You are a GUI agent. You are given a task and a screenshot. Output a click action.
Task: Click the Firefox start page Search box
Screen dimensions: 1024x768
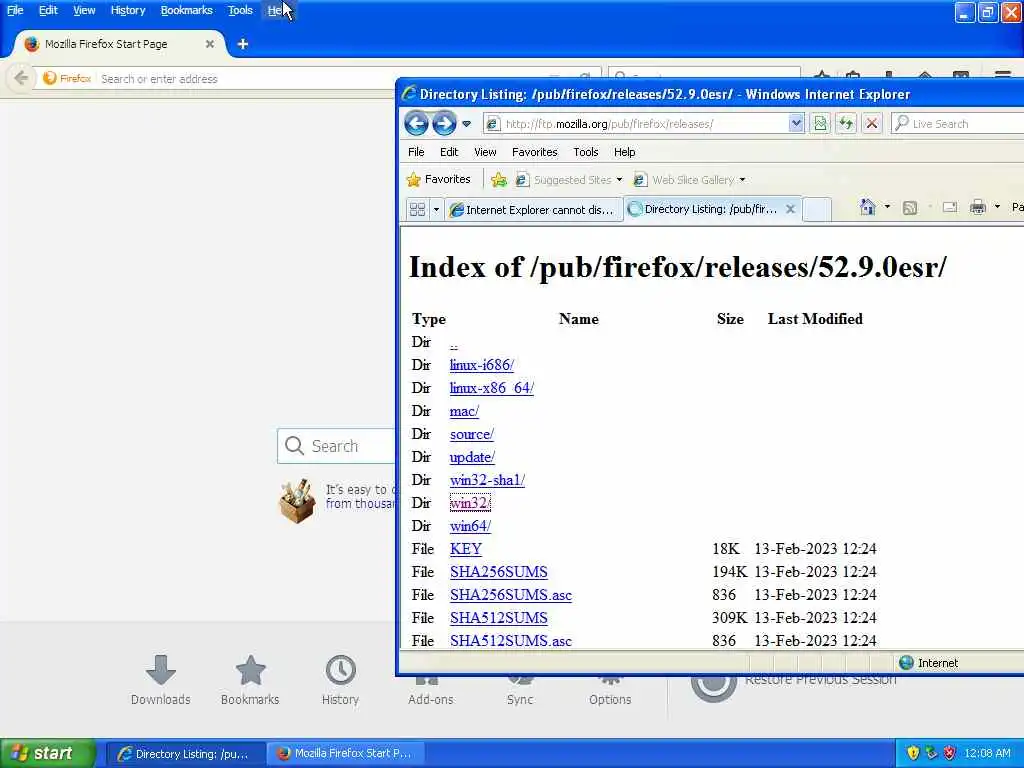(x=336, y=446)
